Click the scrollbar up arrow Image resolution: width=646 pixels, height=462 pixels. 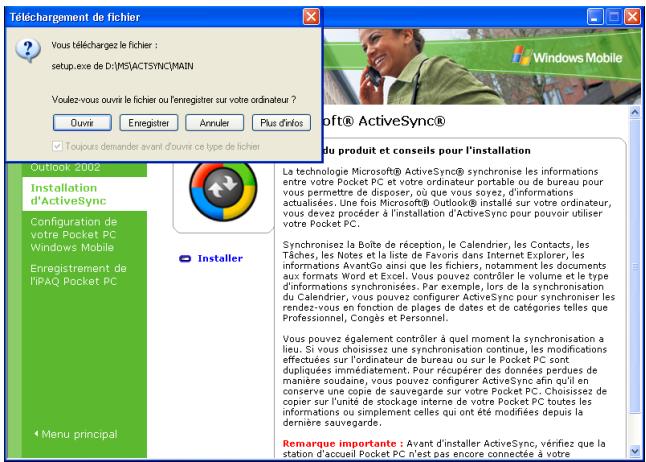point(635,112)
